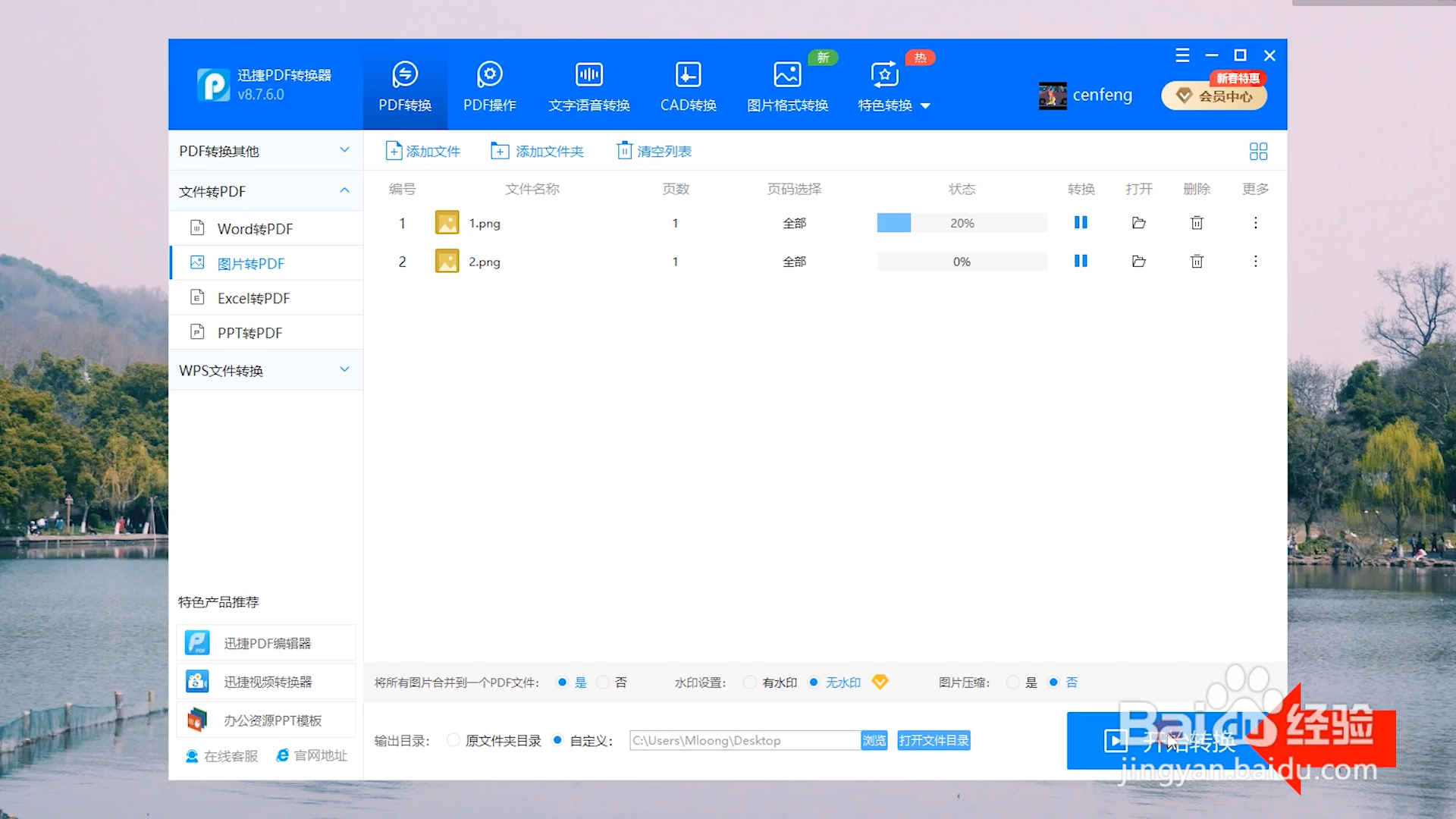Select the 文字语音转换 feature
The height and width of the screenshot is (819, 1456).
[588, 85]
